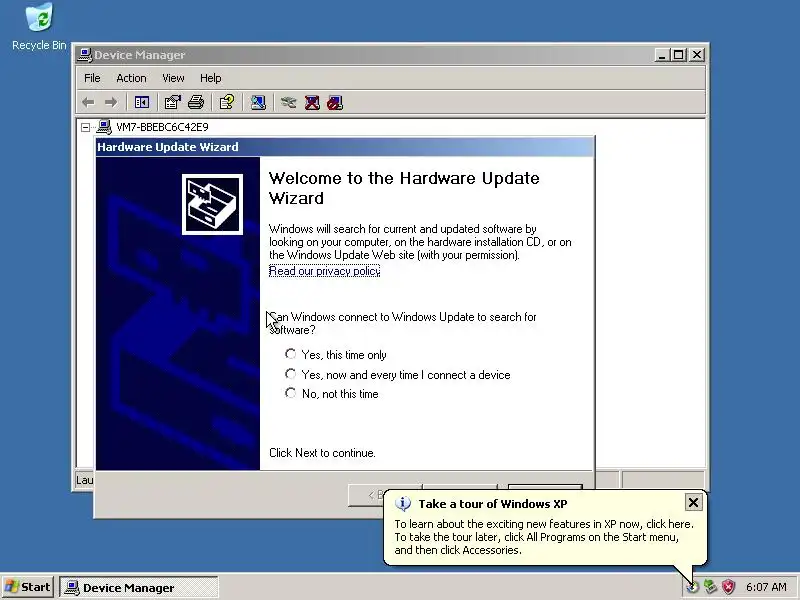Click the hardware graphic in the wizard

coord(212,205)
